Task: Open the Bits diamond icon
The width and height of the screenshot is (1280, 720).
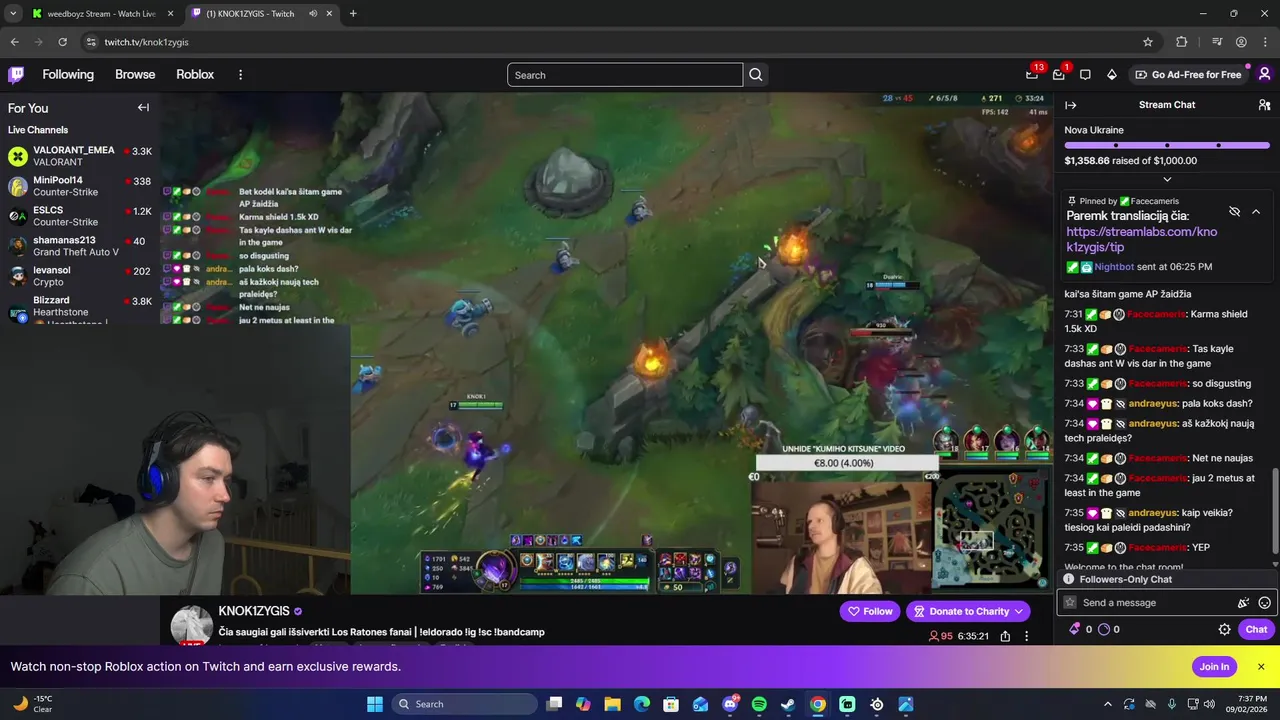Action: coord(1111,74)
